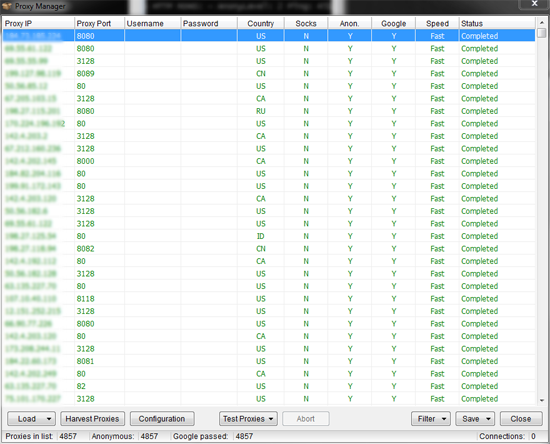Click the scrollbar up arrow
The image size is (550, 444).
click(542, 22)
